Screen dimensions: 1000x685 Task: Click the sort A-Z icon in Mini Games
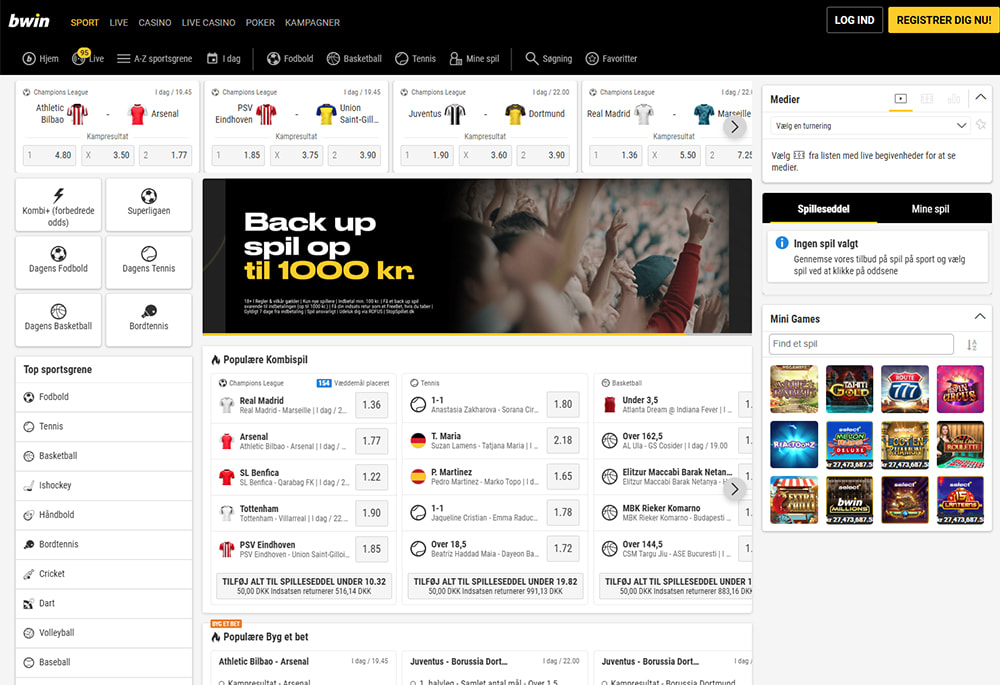(972, 345)
